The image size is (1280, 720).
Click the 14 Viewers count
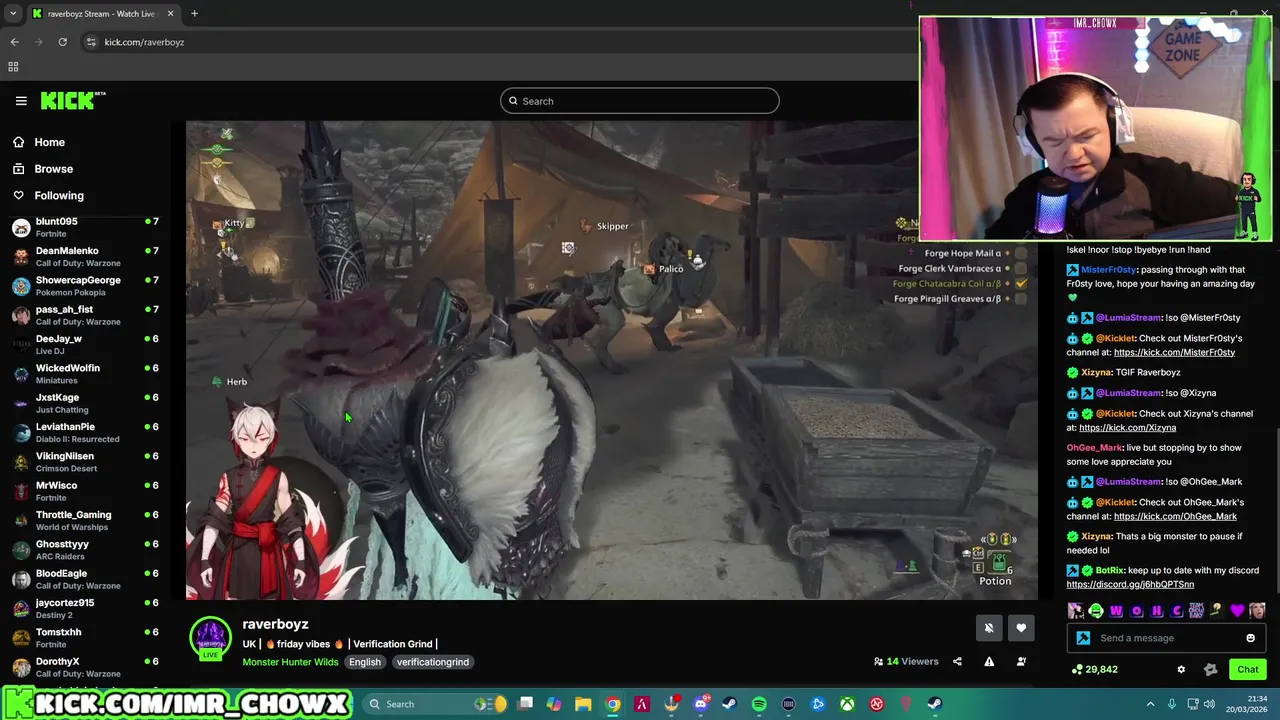[x=906, y=661]
